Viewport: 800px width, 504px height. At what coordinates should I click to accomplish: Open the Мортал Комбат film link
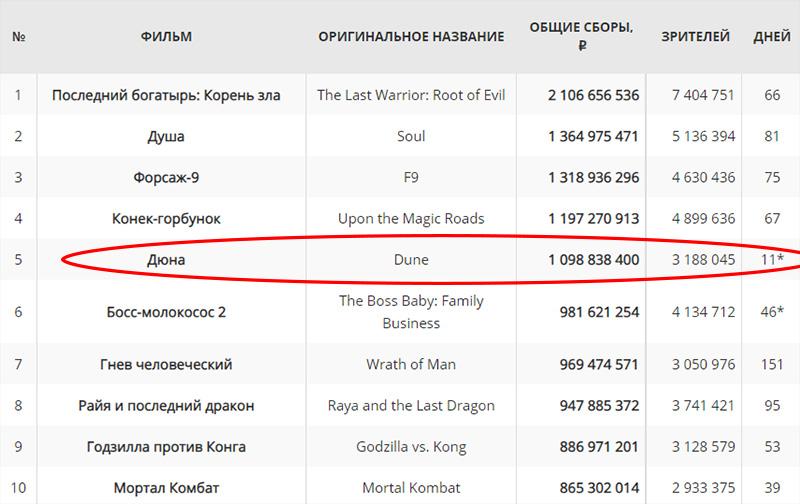pos(166,488)
